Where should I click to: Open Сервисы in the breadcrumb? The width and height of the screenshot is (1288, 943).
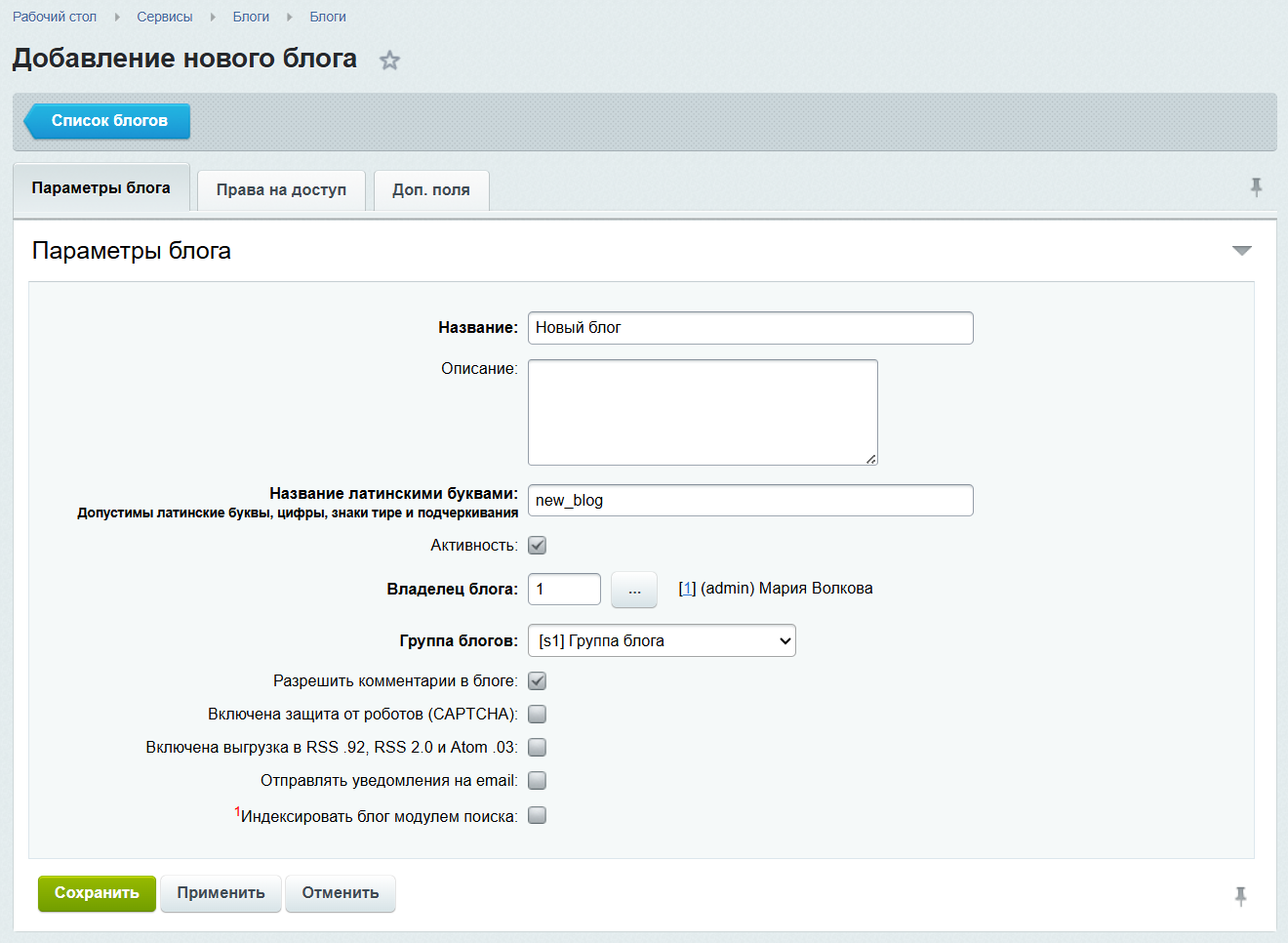(165, 17)
